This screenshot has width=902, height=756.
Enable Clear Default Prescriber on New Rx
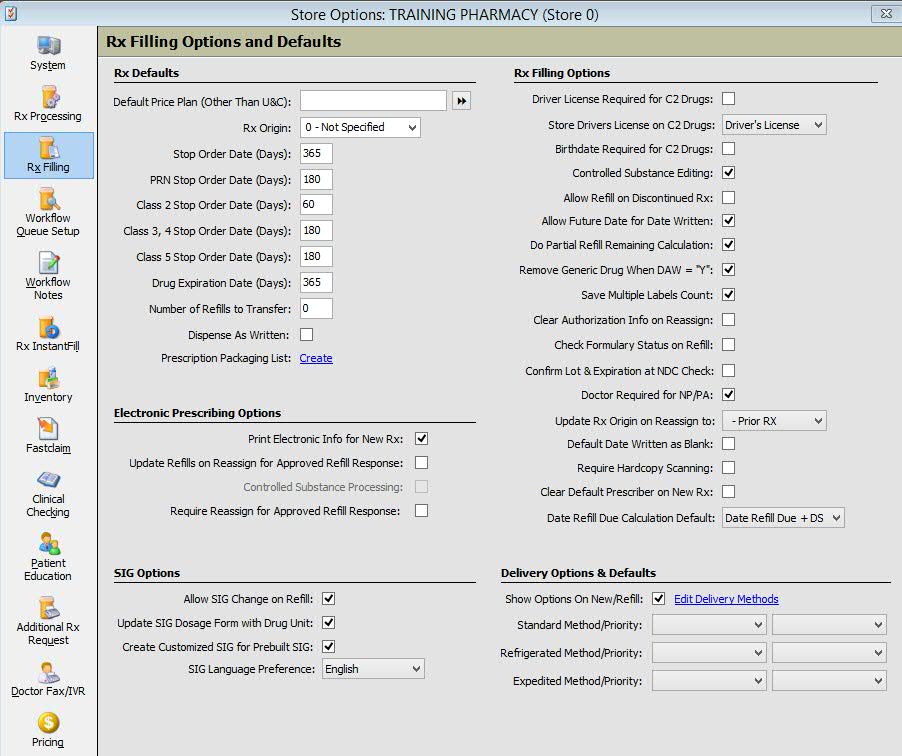728,491
